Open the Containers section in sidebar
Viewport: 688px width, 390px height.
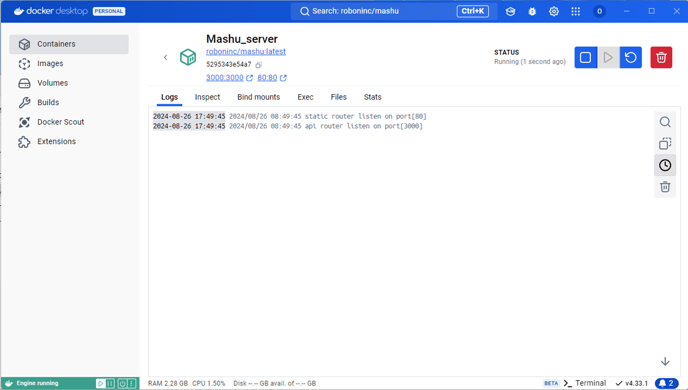tap(69, 44)
